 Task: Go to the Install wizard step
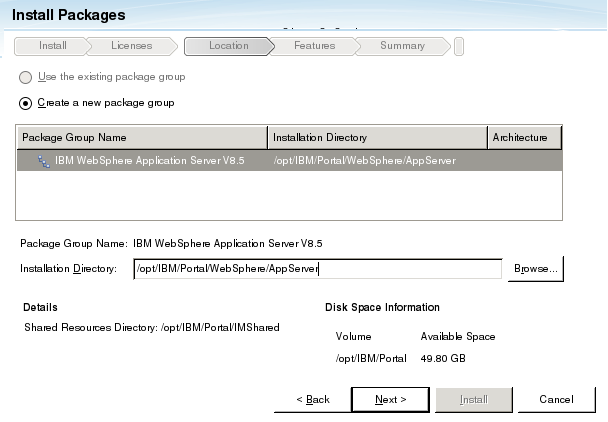point(50,46)
